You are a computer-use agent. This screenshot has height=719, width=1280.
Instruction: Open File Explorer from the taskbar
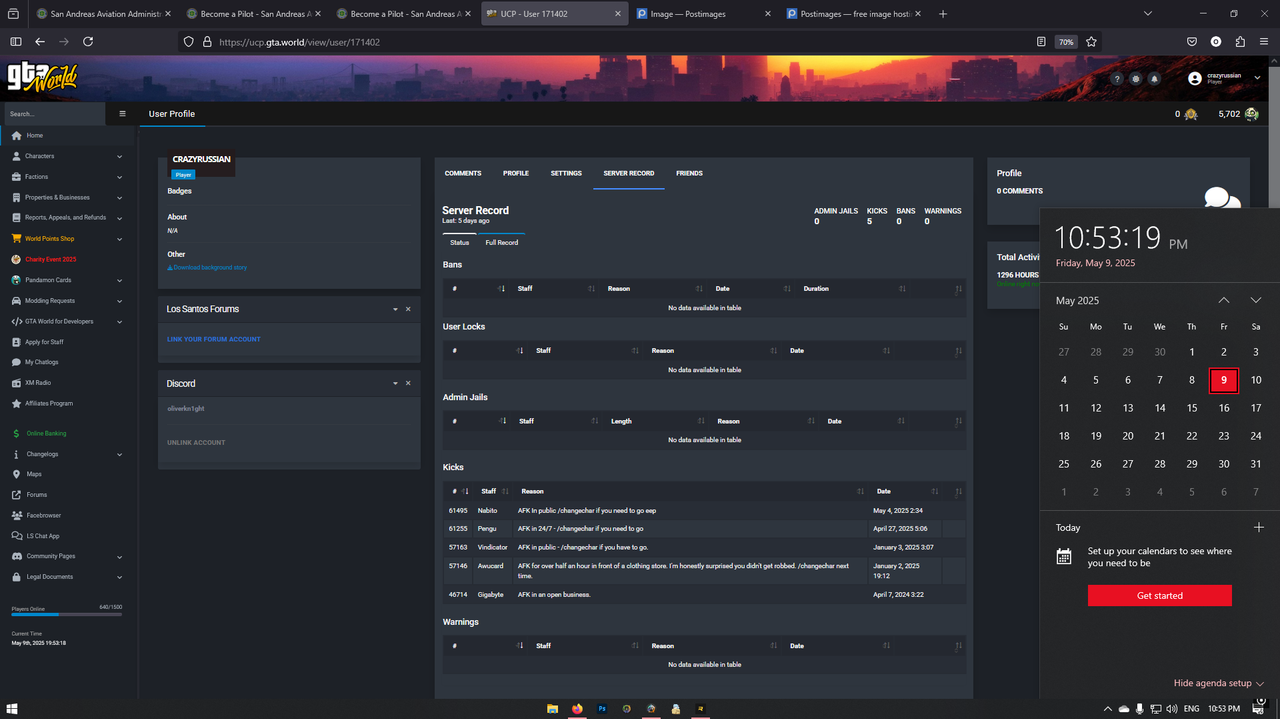click(552, 708)
